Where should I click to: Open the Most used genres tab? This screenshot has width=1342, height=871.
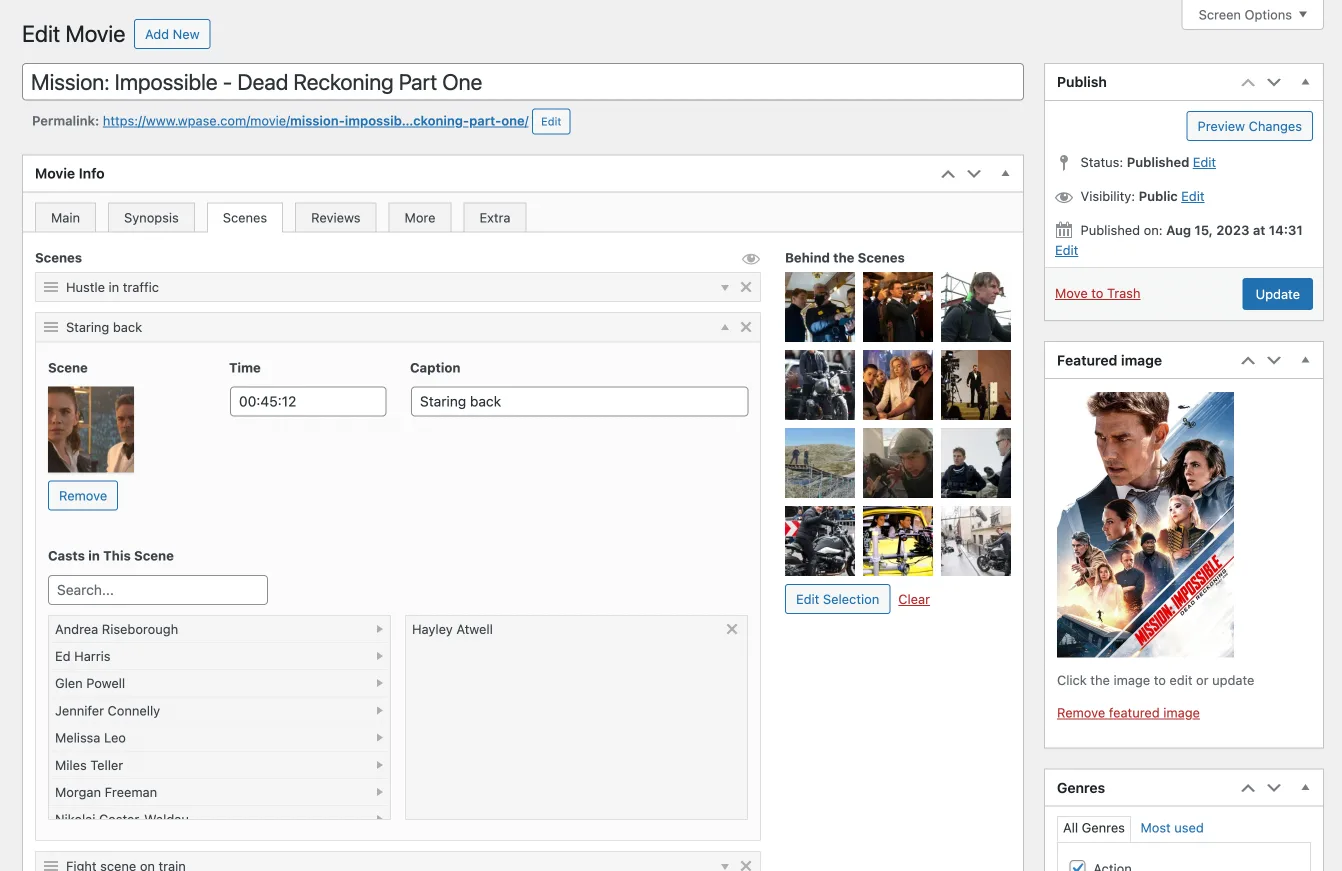click(1172, 828)
